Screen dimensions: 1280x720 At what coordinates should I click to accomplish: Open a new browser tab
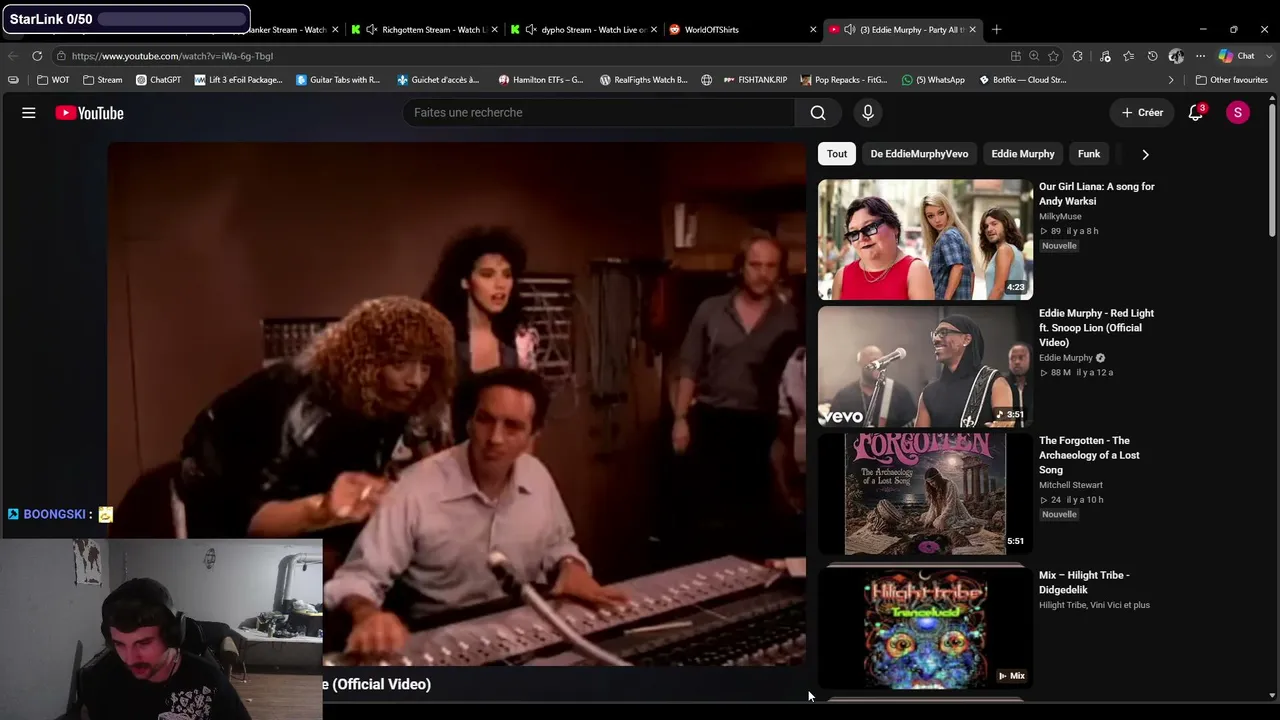click(x=996, y=30)
